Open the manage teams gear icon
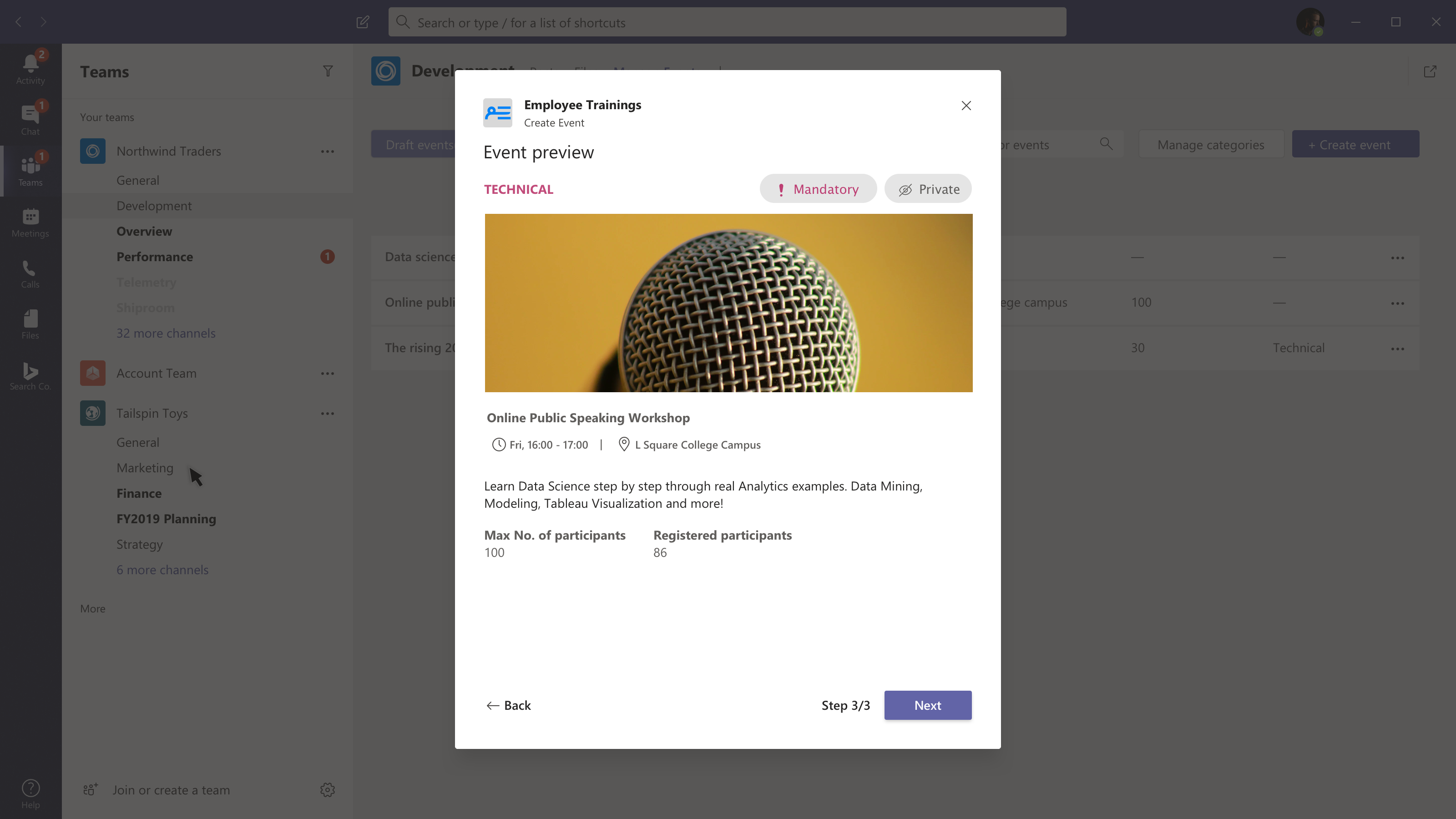This screenshot has width=1456, height=819. (x=327, y=789)
